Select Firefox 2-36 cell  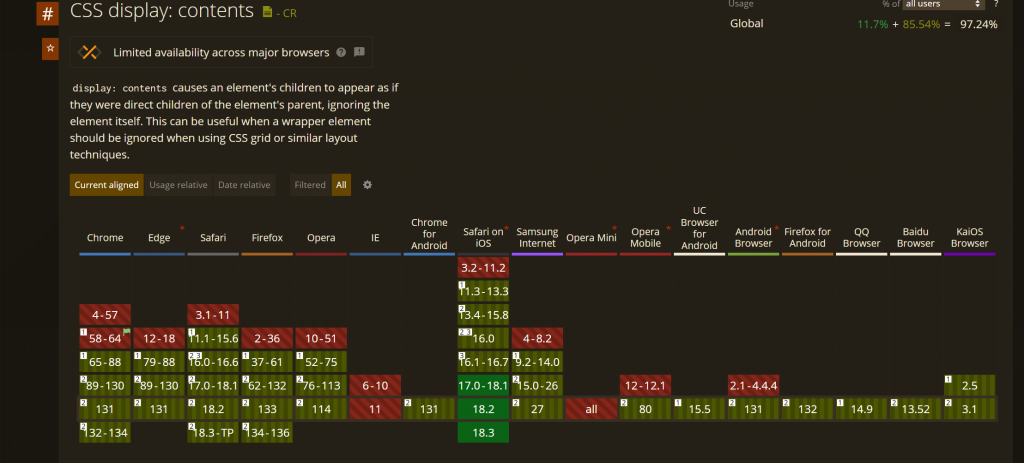click(267, 338)
